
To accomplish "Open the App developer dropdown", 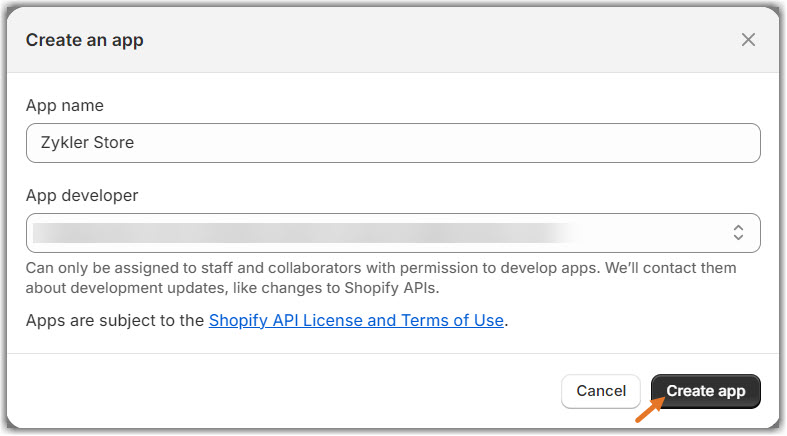I will click(x=393, y=233).
